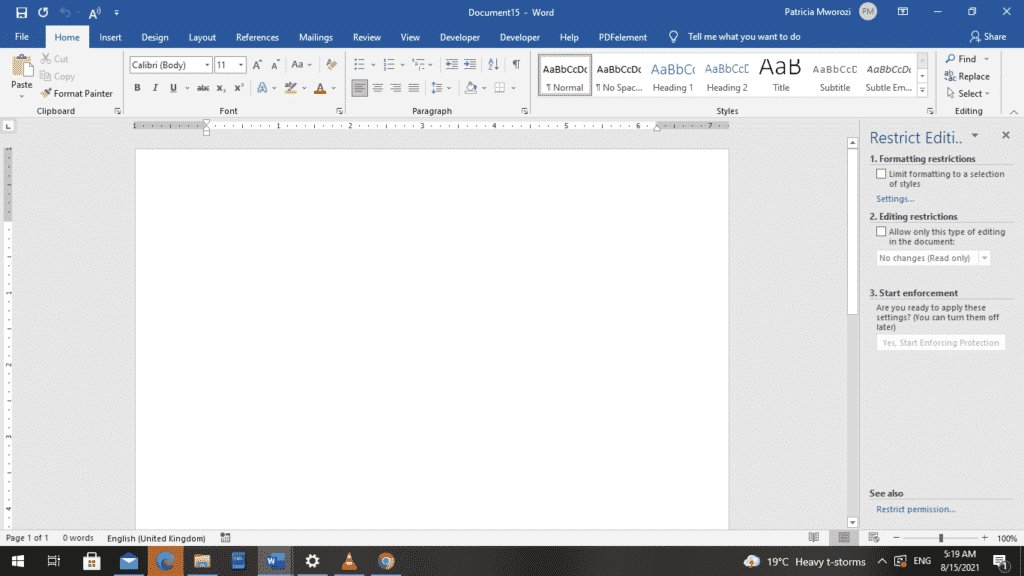
Task: Apply italic formatting with the I icon
Action: click(155, 88)
